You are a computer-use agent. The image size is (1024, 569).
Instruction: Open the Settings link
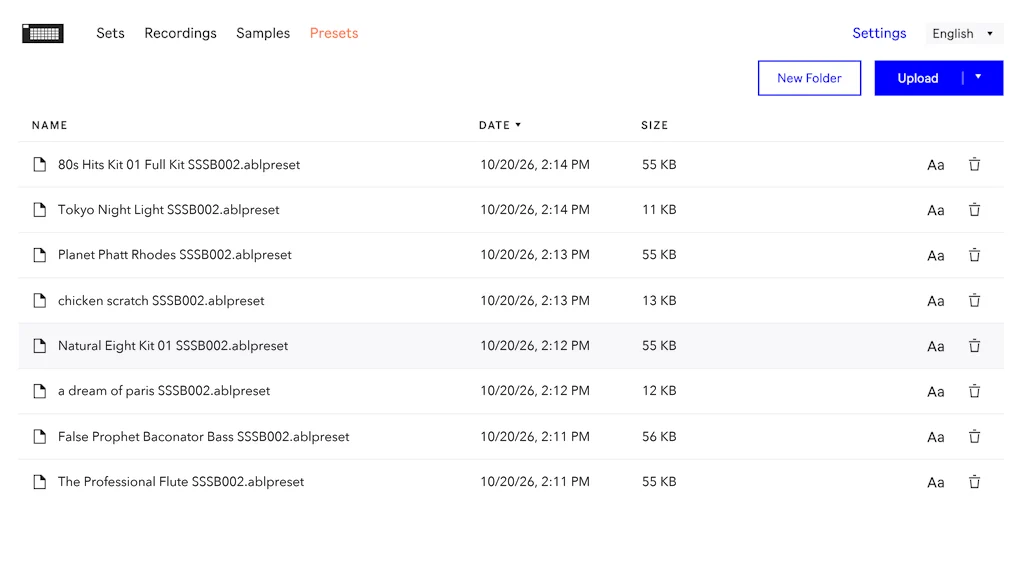point(879,33)
